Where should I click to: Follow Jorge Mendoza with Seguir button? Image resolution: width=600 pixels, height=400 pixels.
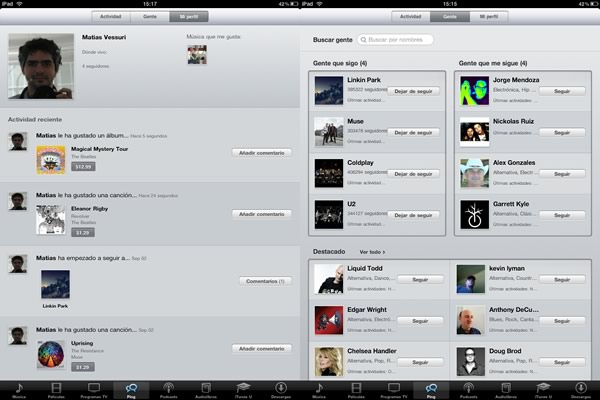tap(562, 91)
